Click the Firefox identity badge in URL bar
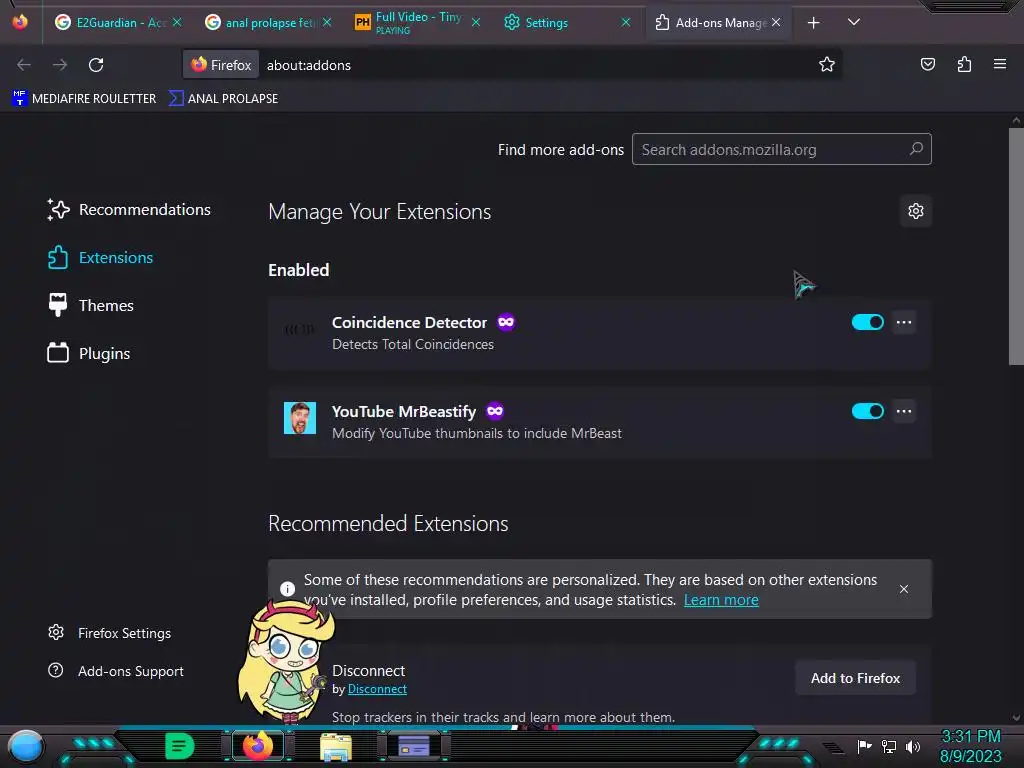This screenshot has height=768, width=1024. [221, 65]
